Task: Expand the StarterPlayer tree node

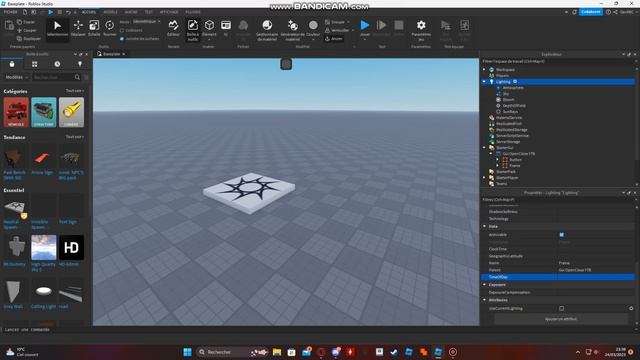Action: tap(484, 178)
